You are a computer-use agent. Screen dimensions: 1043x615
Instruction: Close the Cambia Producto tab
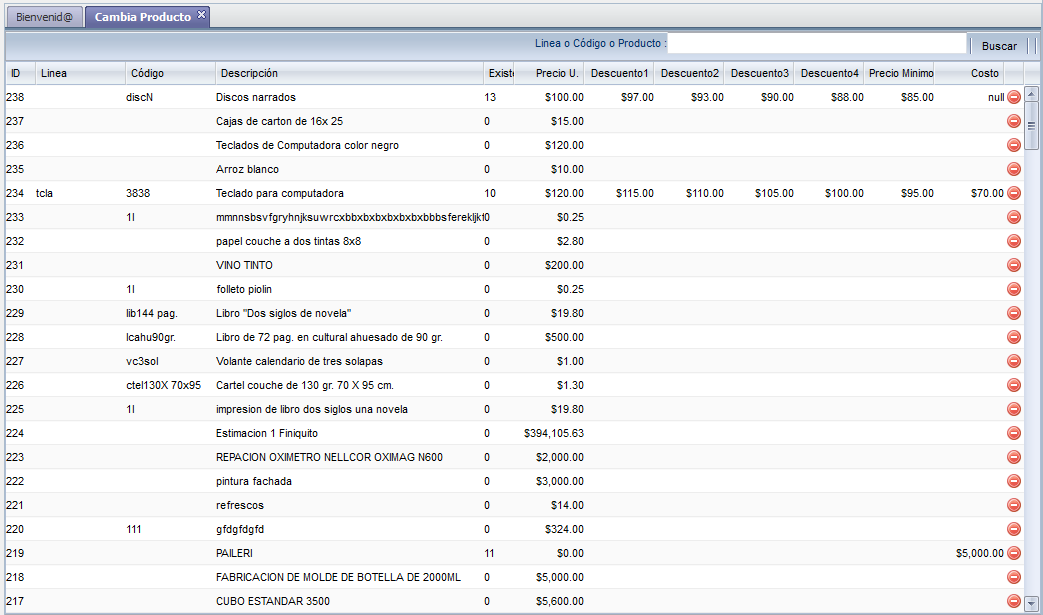[x=201, y=15]
